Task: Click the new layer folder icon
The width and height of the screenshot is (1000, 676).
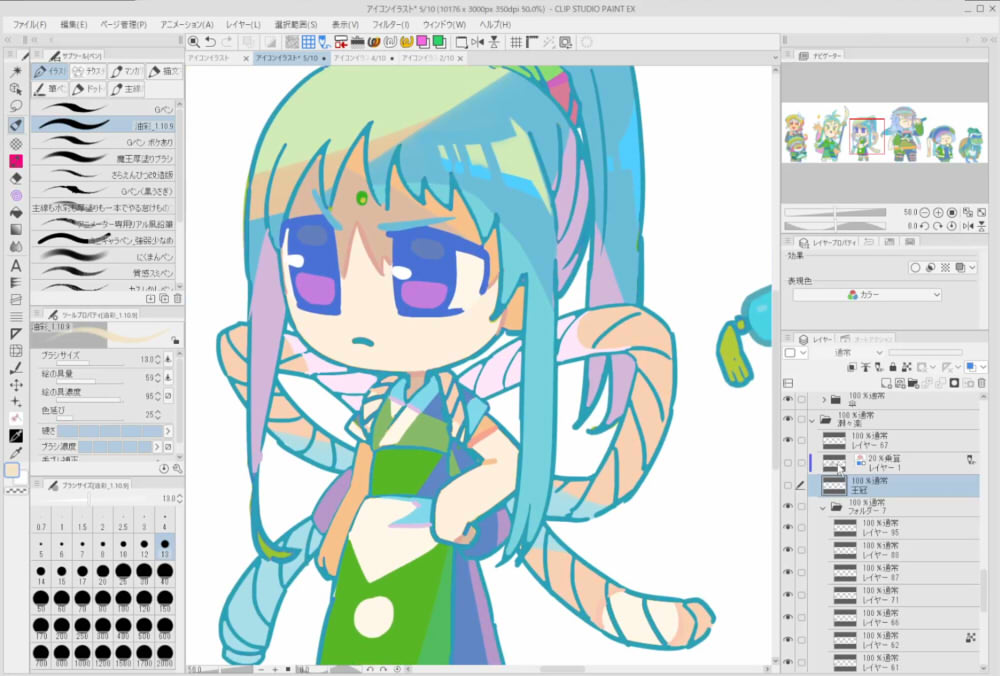Action: (913, 383)
